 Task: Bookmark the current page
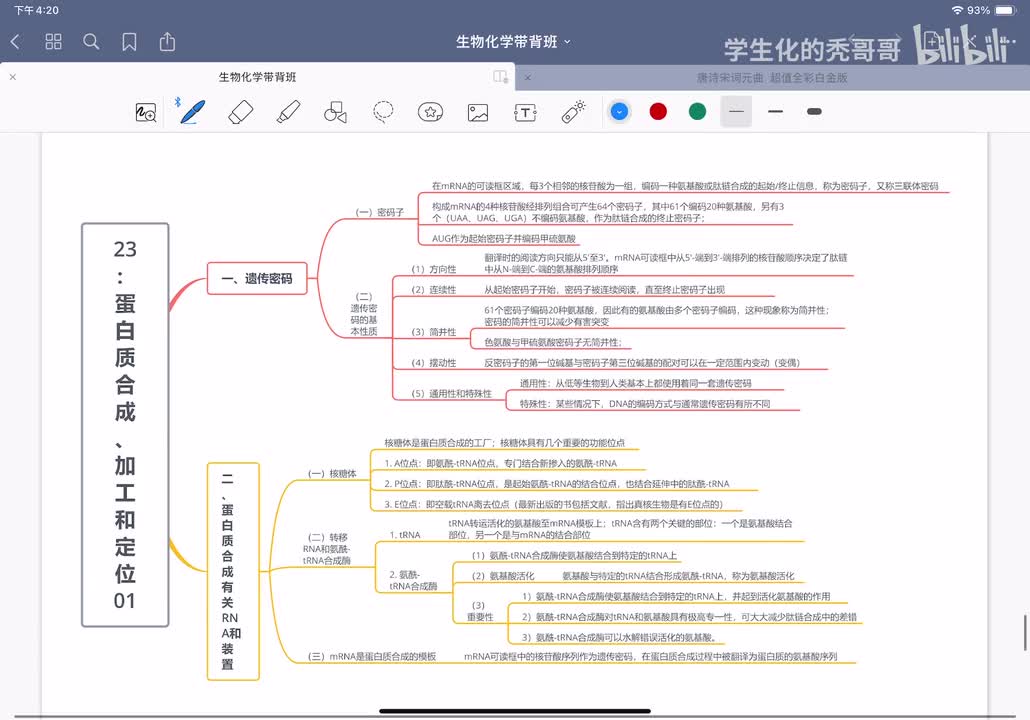tap(129, 42)
